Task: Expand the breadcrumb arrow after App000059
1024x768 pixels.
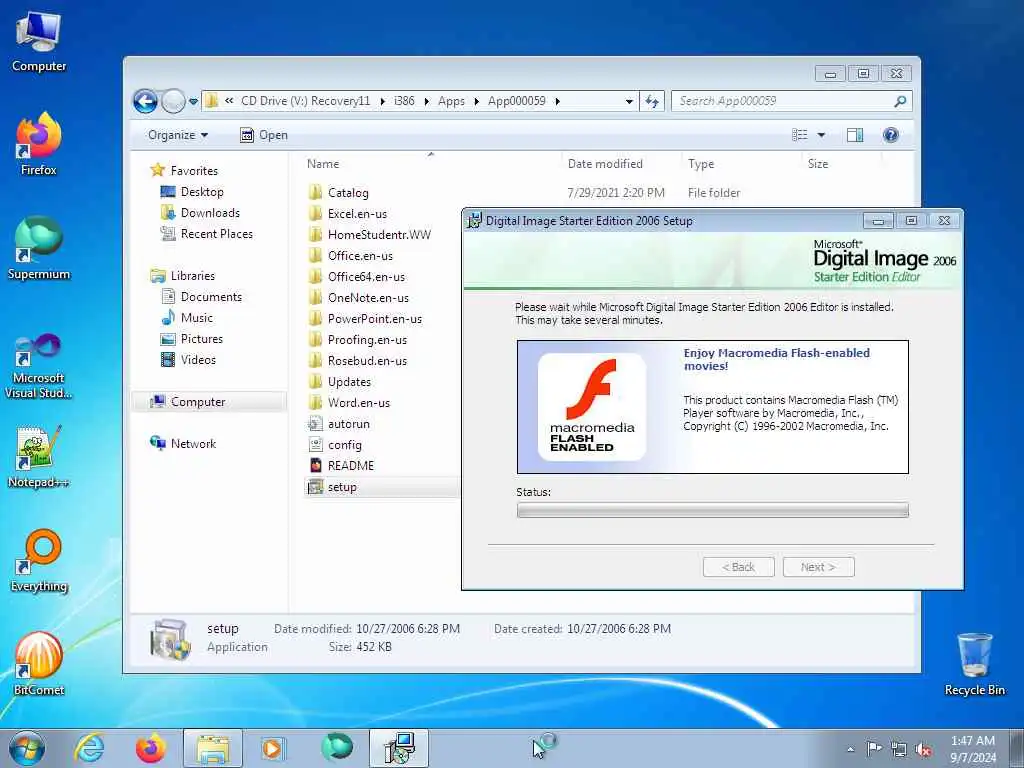Action: click(557, 101)
